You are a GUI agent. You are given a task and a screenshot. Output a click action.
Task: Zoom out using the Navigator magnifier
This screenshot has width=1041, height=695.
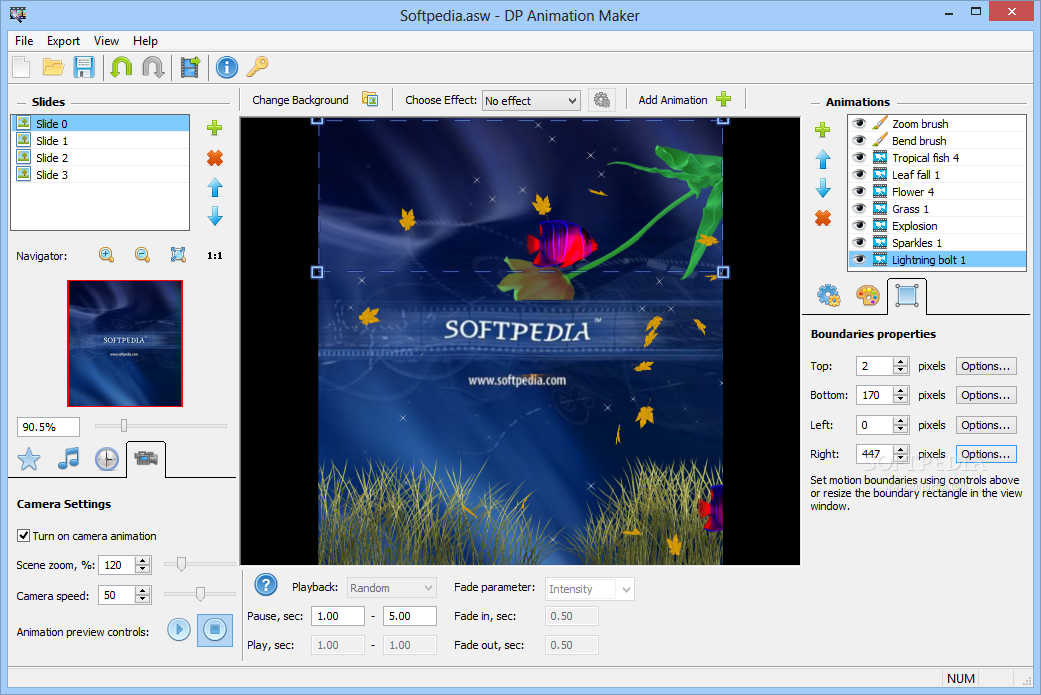[x=142, y=255]
